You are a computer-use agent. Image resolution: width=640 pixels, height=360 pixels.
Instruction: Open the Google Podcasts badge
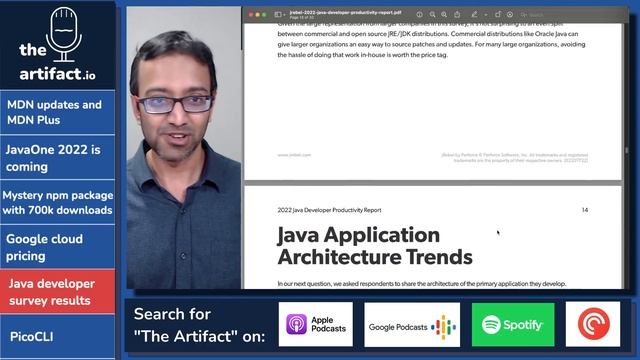[412, 325]
